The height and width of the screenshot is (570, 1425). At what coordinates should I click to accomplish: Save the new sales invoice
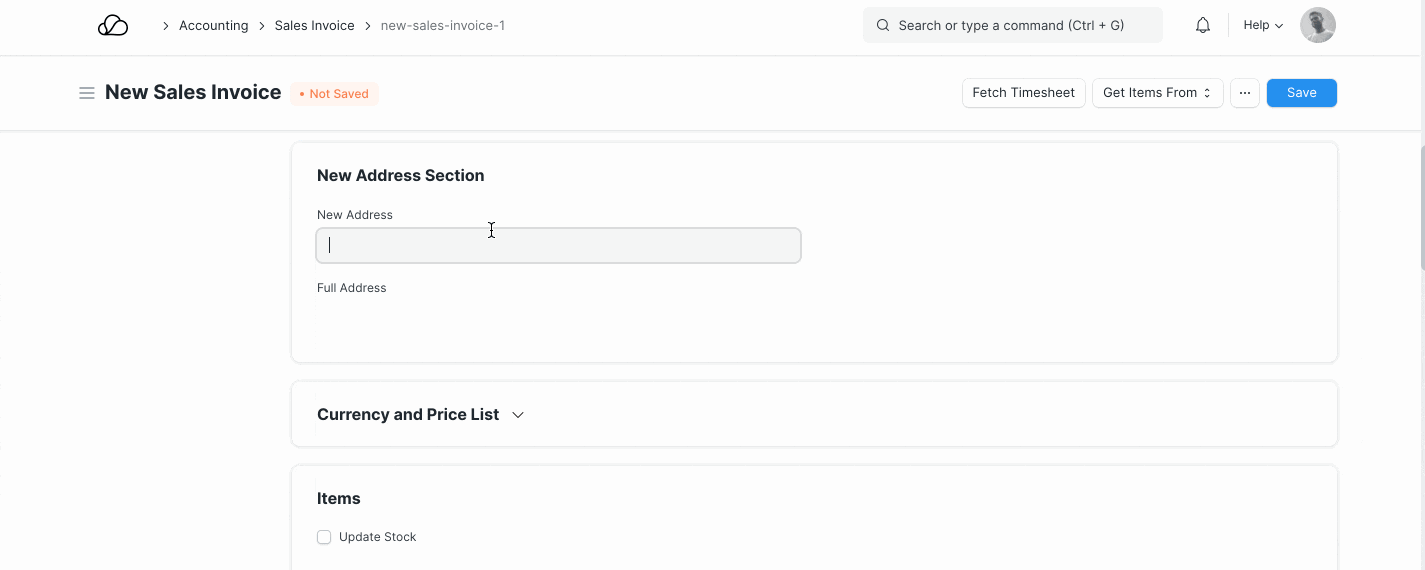[1301, 93]
